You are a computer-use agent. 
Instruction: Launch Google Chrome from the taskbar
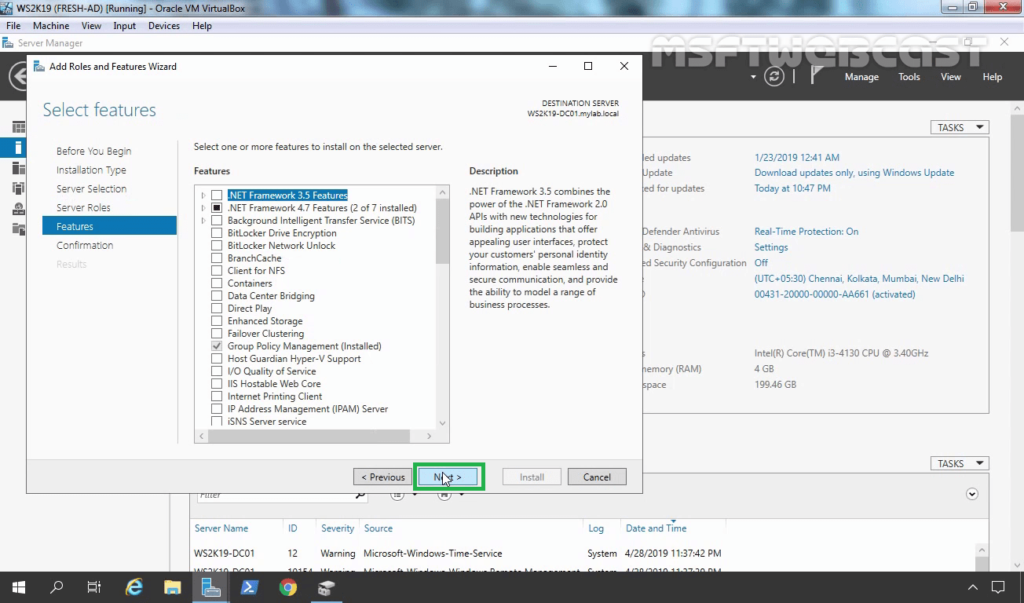(288, 587)
